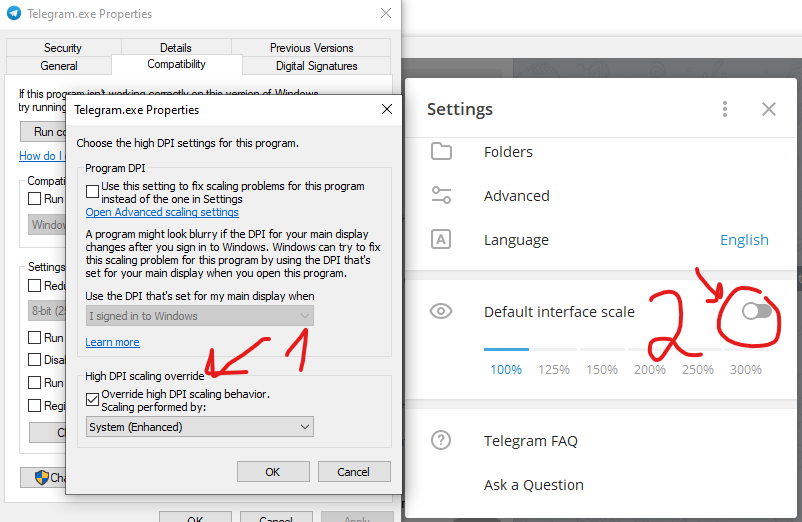The height and width of the screenshot is (522, 802).
Task: Click the 'How do I...' help link
Action: pyautogui.click(x=42, y=156)
